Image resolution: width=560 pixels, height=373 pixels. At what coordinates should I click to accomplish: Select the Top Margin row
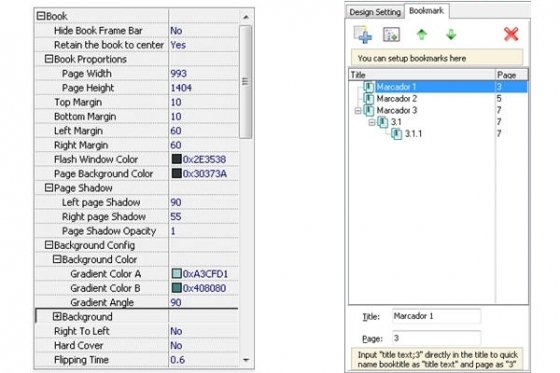(x=137, y=102)
